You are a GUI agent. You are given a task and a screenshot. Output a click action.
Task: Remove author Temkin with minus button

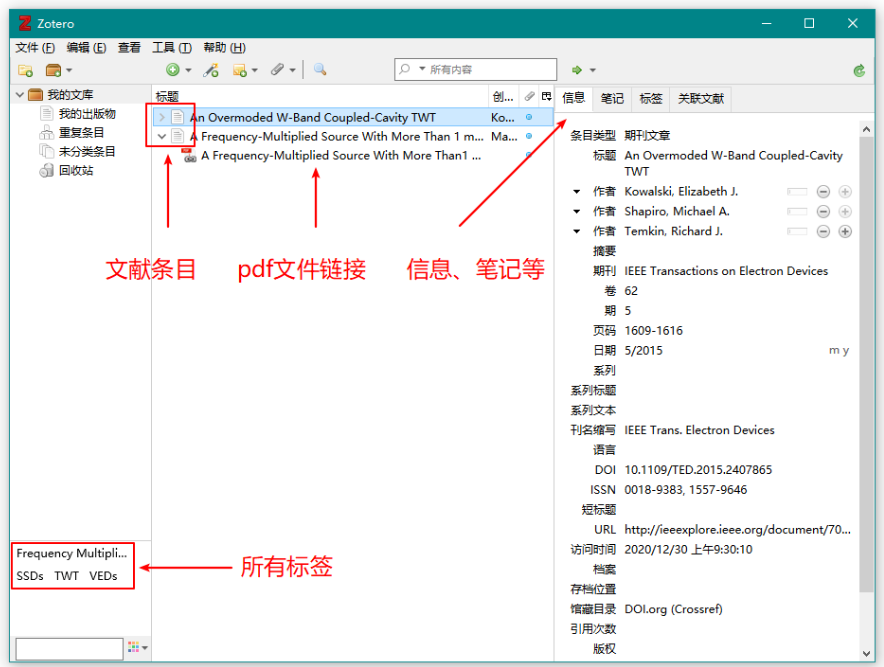[823, 231]
